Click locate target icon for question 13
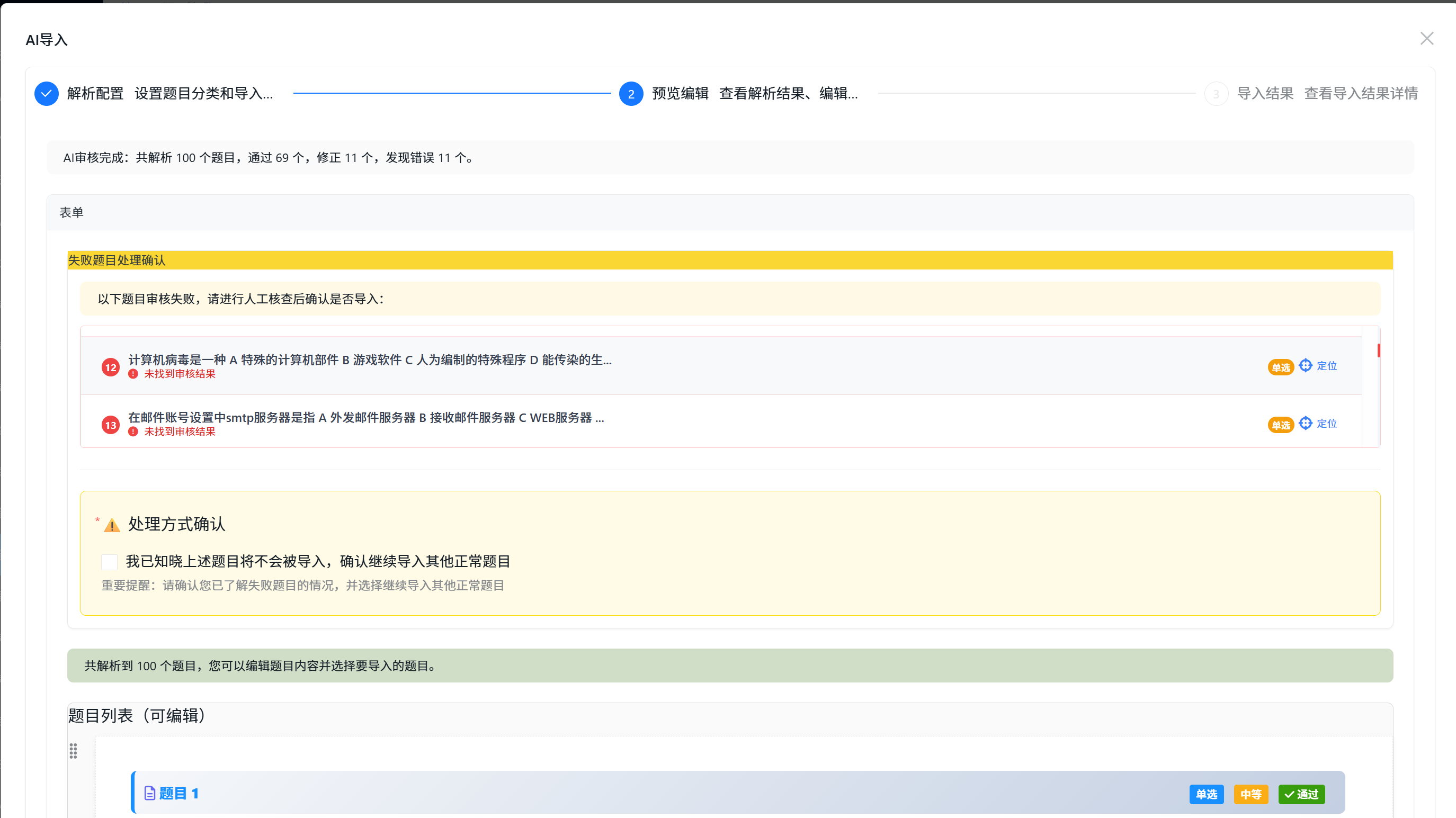Viewport: 1456px width, 818px height. coord(1305,423)
